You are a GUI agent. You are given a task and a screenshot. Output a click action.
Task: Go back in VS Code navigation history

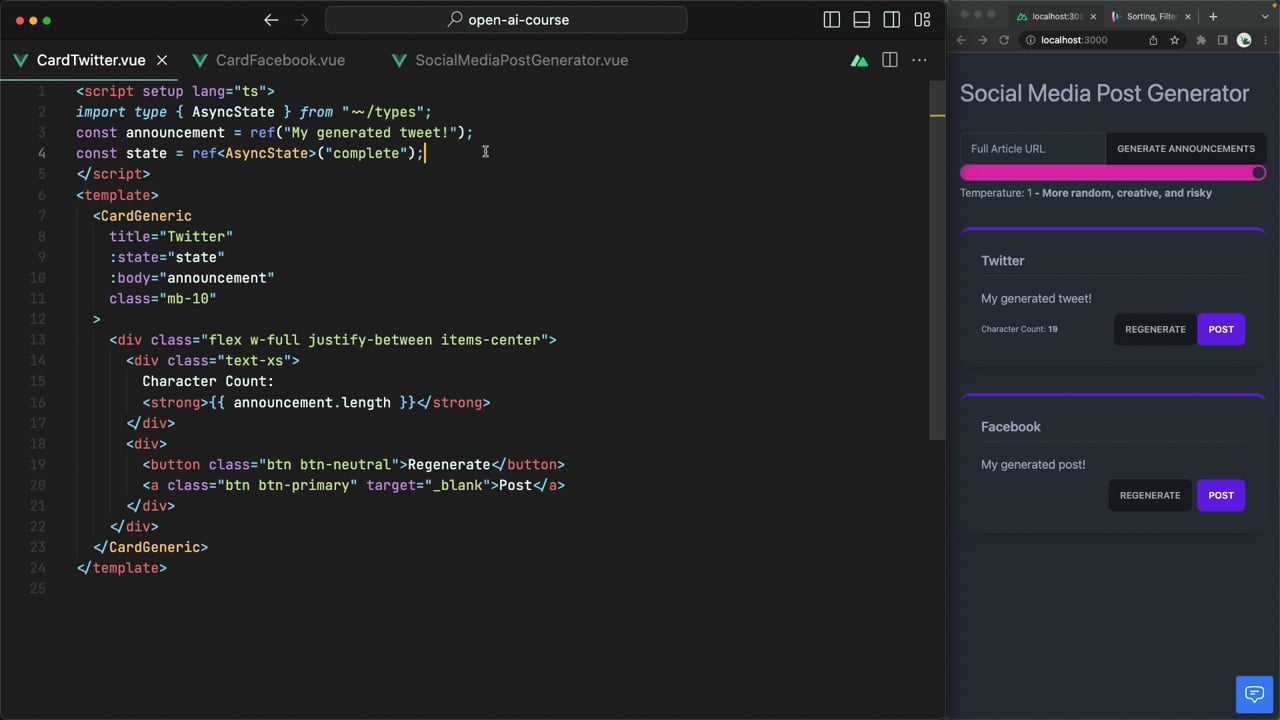(x=271, y=20)
